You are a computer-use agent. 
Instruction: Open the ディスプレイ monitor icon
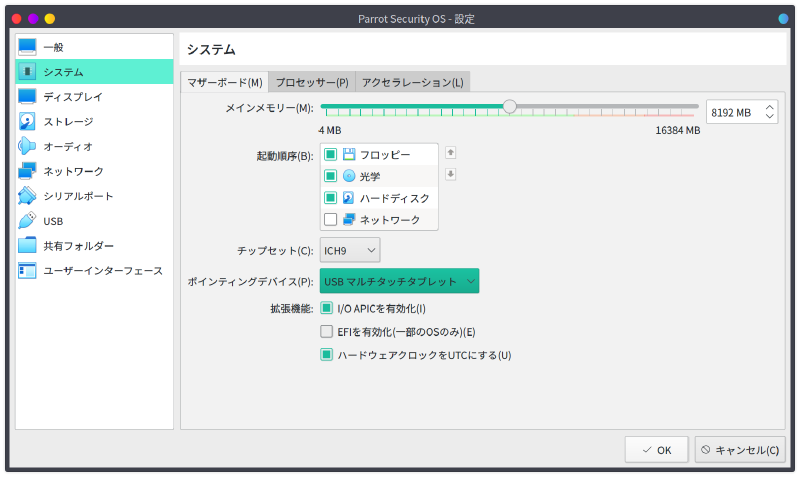[27, 96]
